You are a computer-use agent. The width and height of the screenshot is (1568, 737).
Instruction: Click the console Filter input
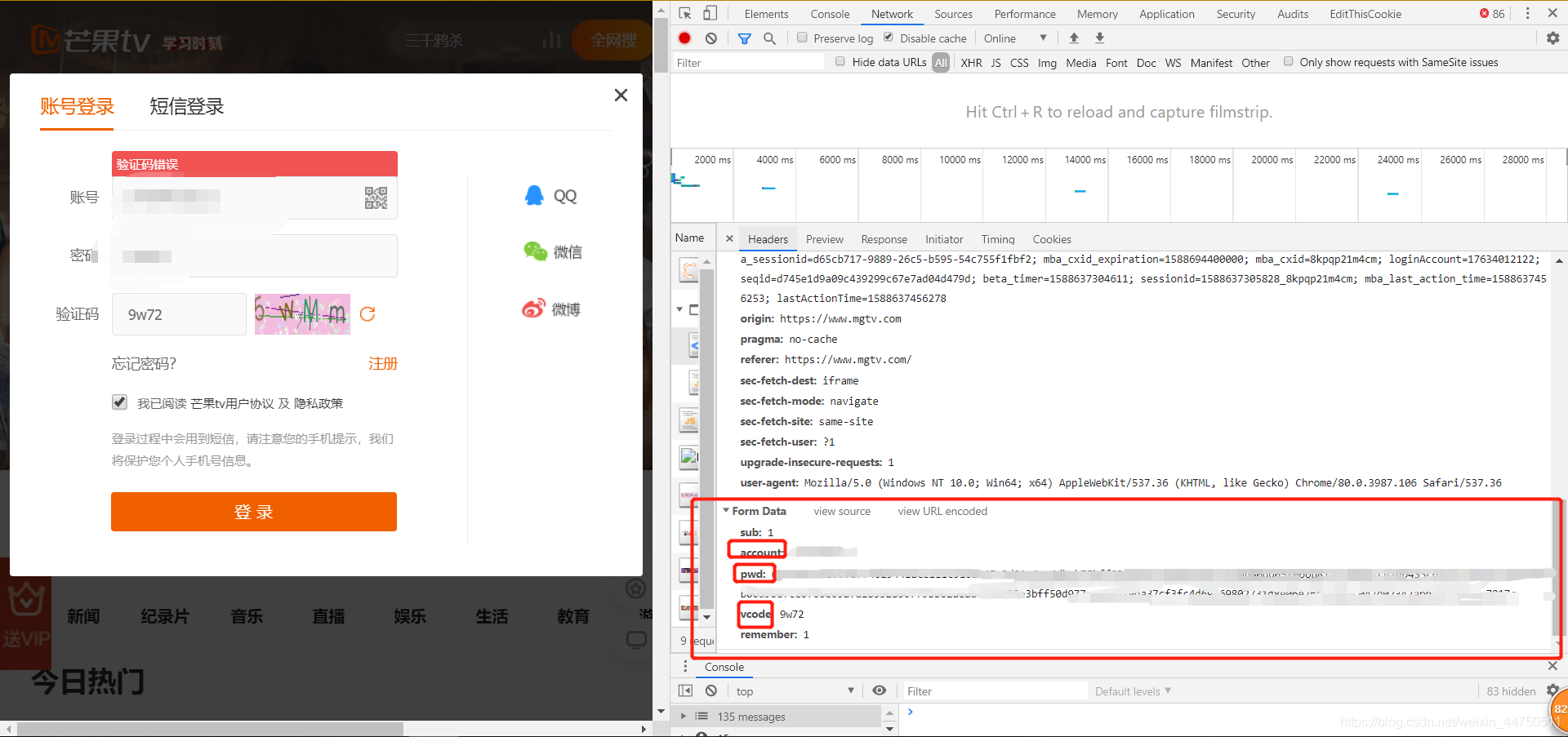click(x=996, y=691)
